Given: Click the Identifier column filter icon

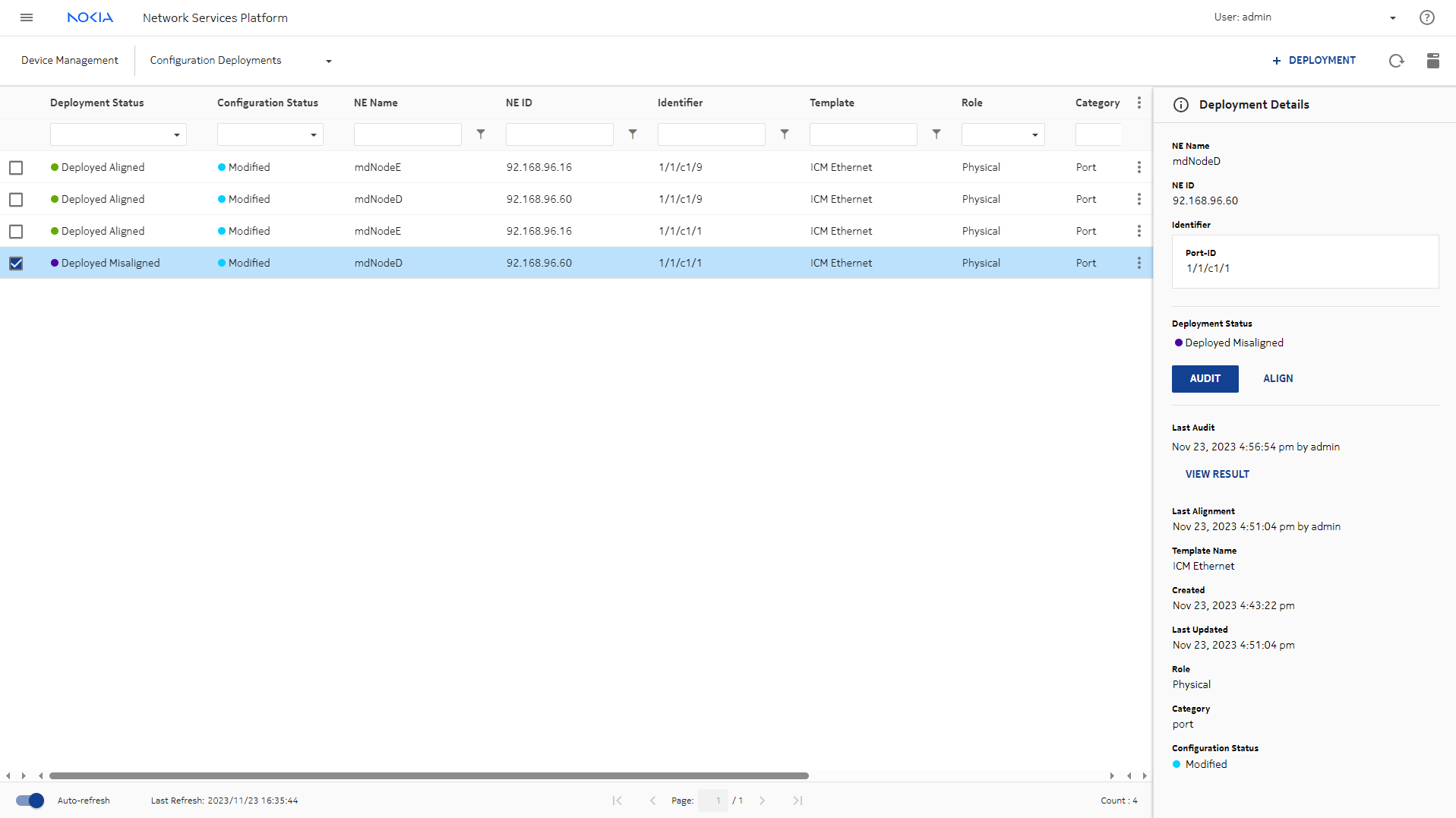Looking at the screenshot, I should pyautogui.click(x=785, y=134).
